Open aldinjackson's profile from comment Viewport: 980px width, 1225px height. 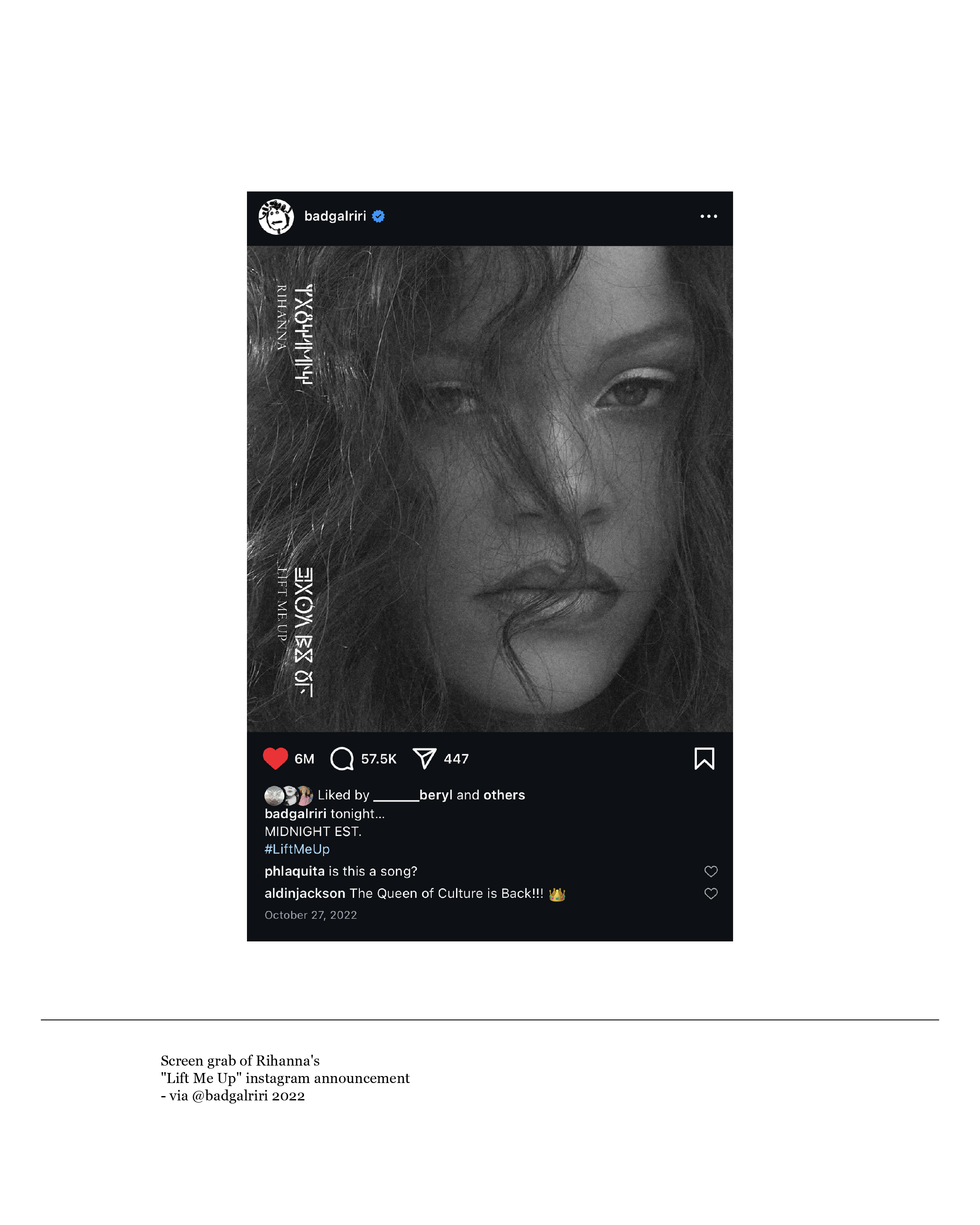[305, 893]
